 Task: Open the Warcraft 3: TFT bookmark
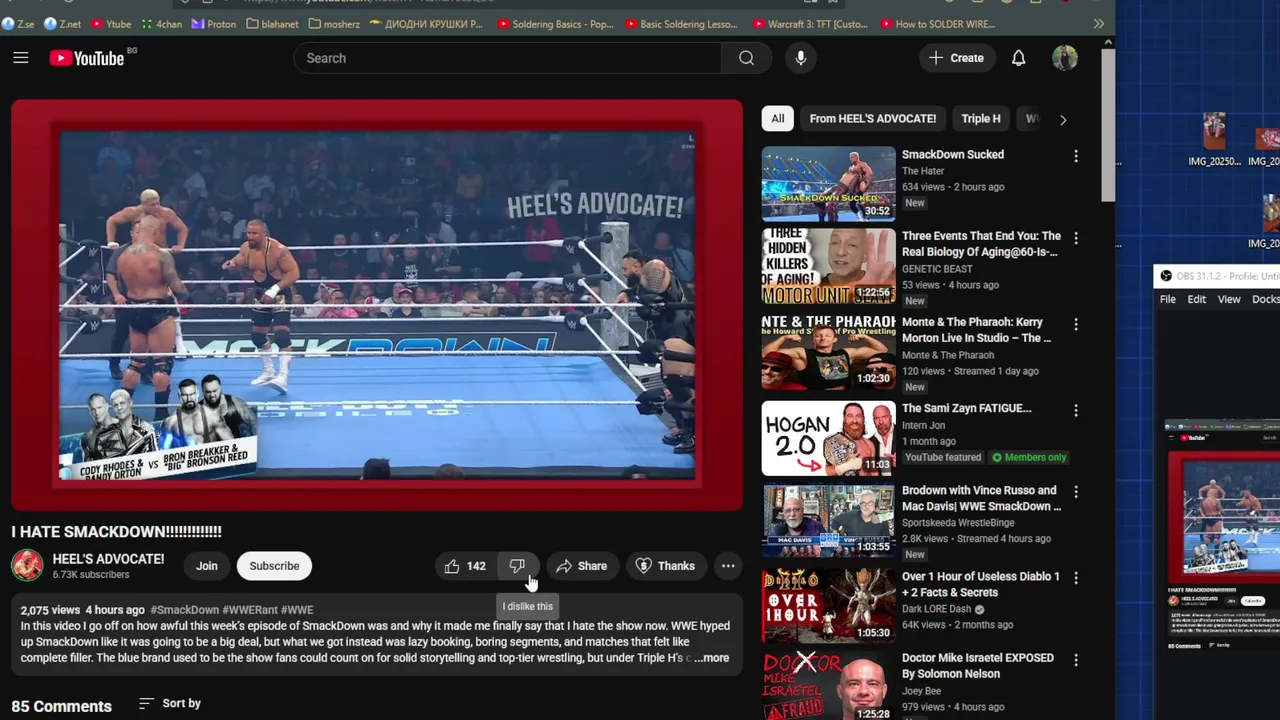point(810,24)
